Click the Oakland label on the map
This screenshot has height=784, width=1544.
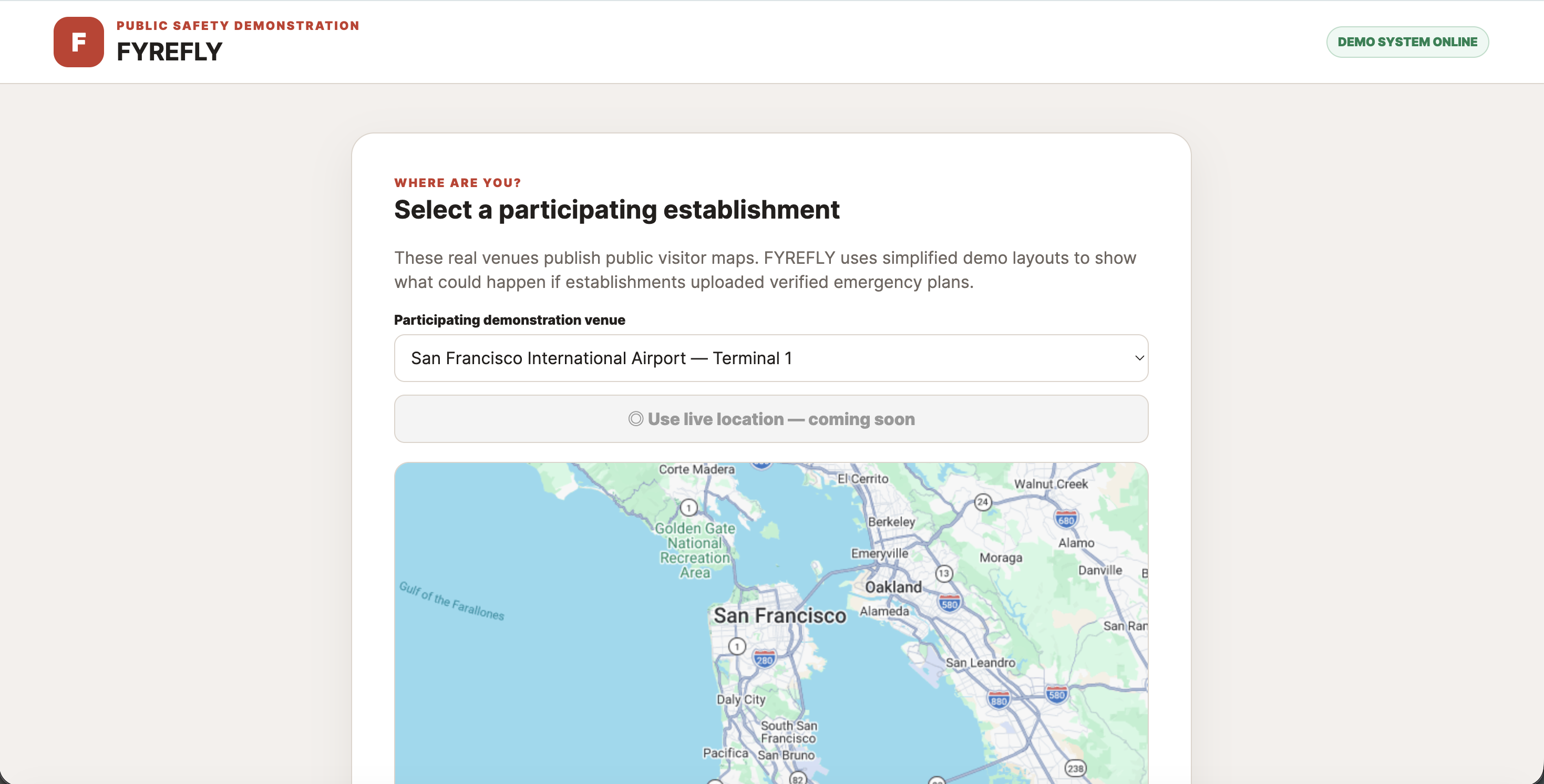click(x=893, y=587)
